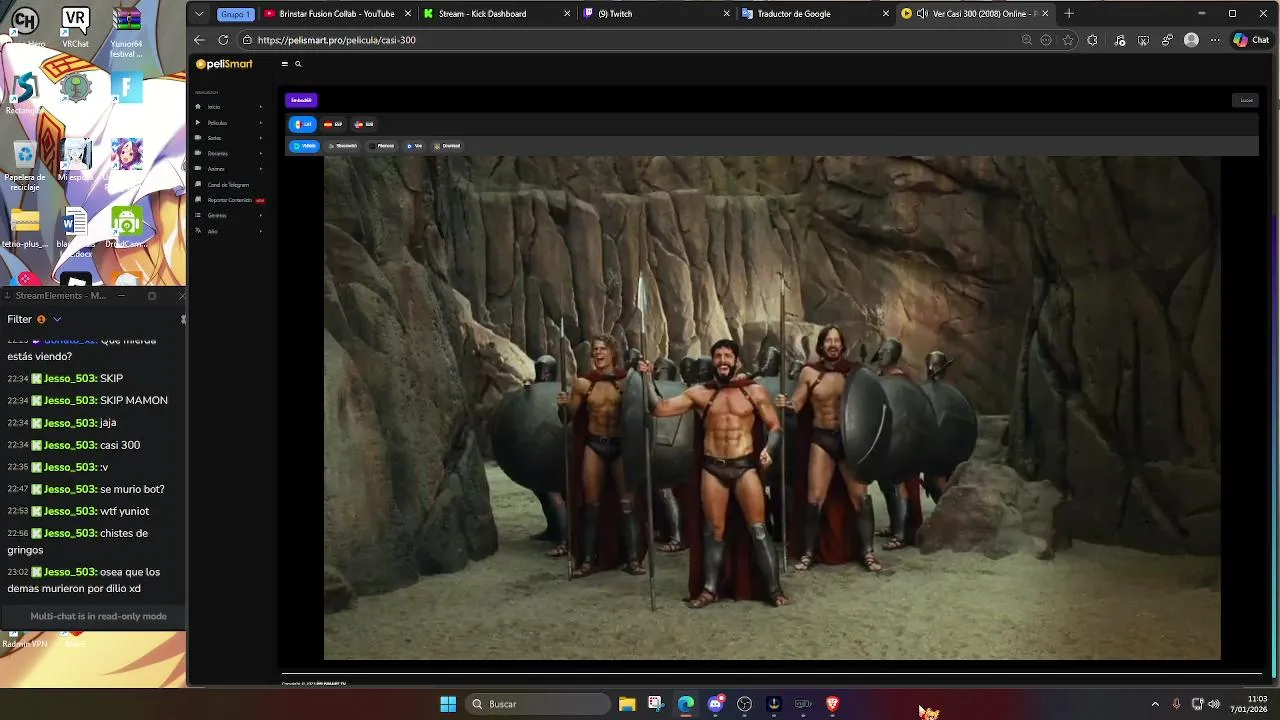Screen dimensions: 1280x720
Task: Click the movie video player
Action: tap(771, 408)
